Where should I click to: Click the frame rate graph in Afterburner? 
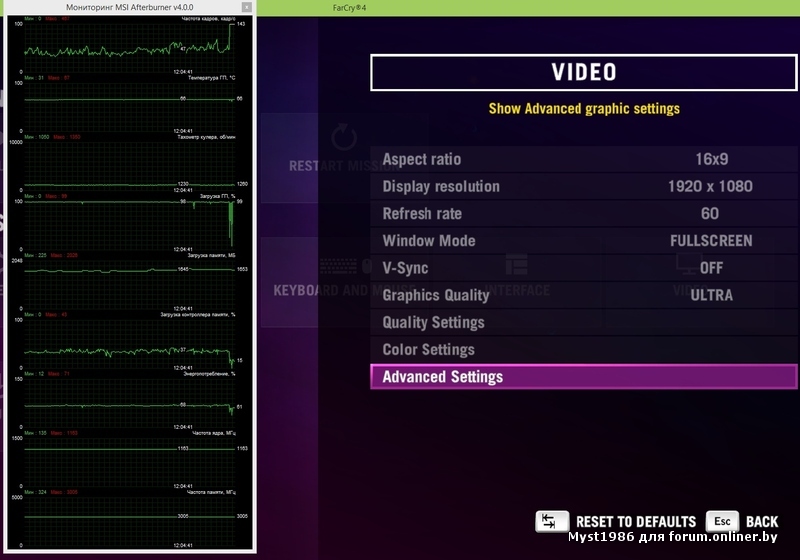pyautogui.click(x=130, y=47)
